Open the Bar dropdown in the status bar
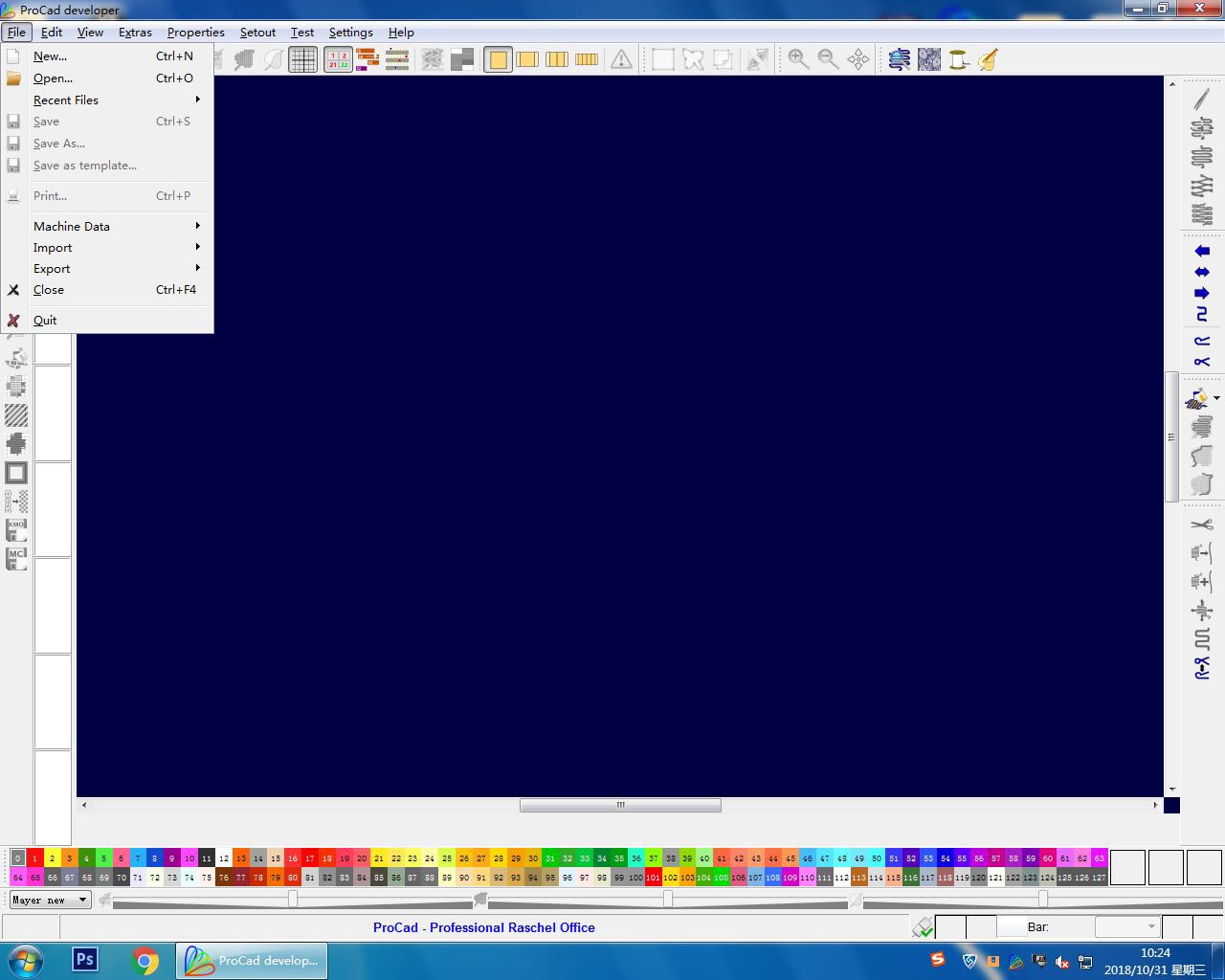Viewport: 1225px width, 980px height. click(x=1127, y=926)
